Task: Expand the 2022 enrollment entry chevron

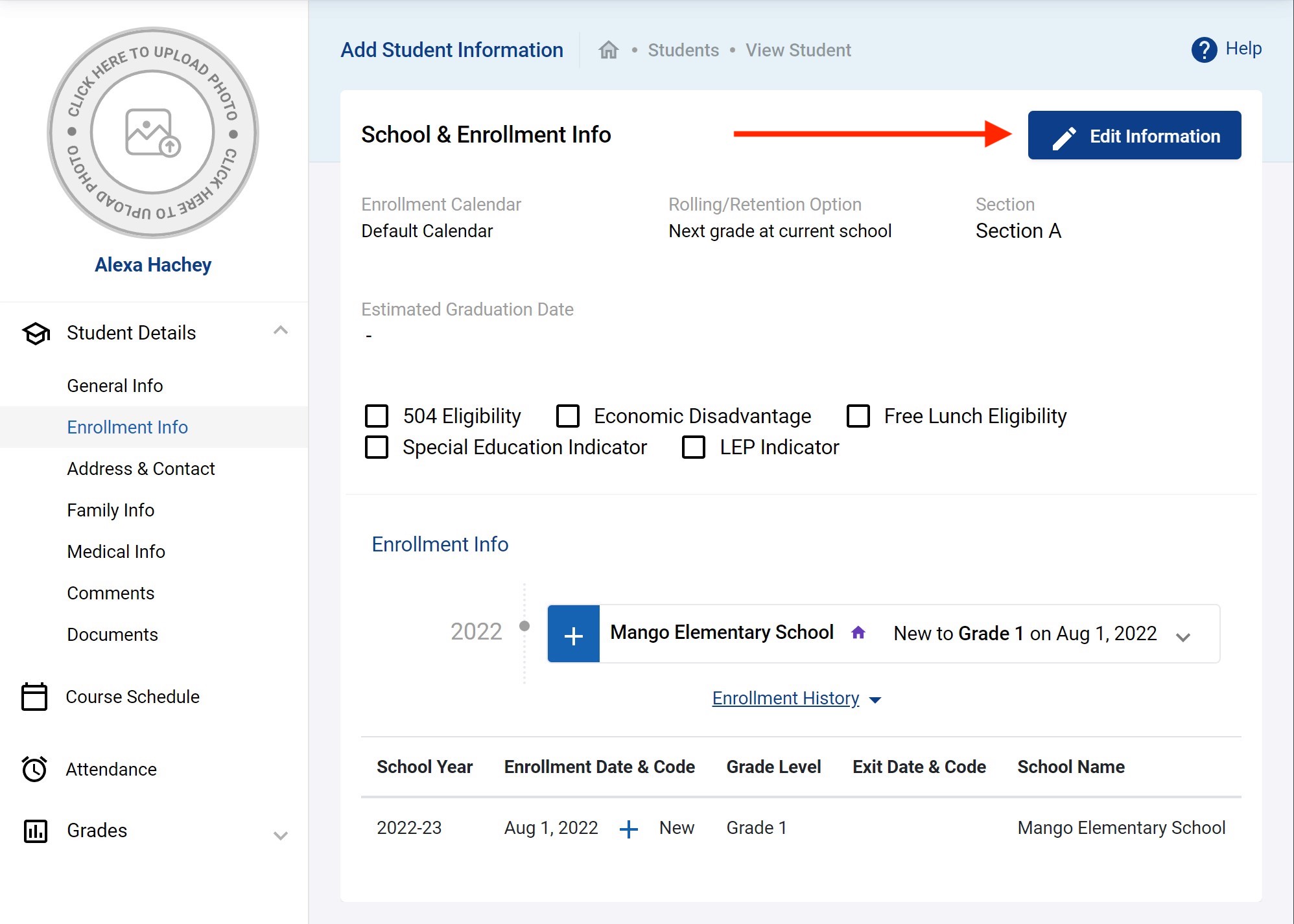Action: click(1182, 637)
